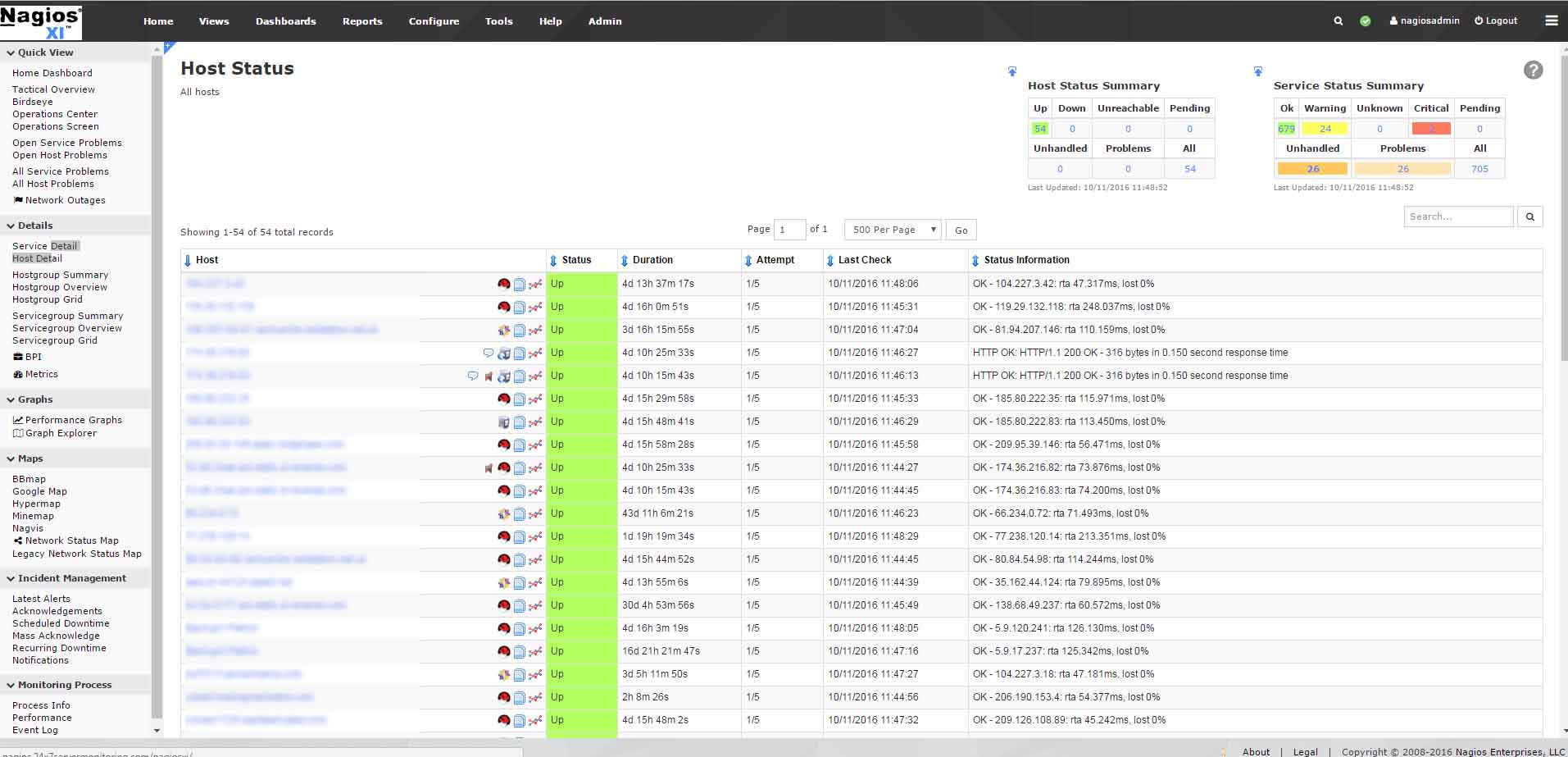Open the Home menu item
Screen dimensions: 1568x757
click(158, 21)
